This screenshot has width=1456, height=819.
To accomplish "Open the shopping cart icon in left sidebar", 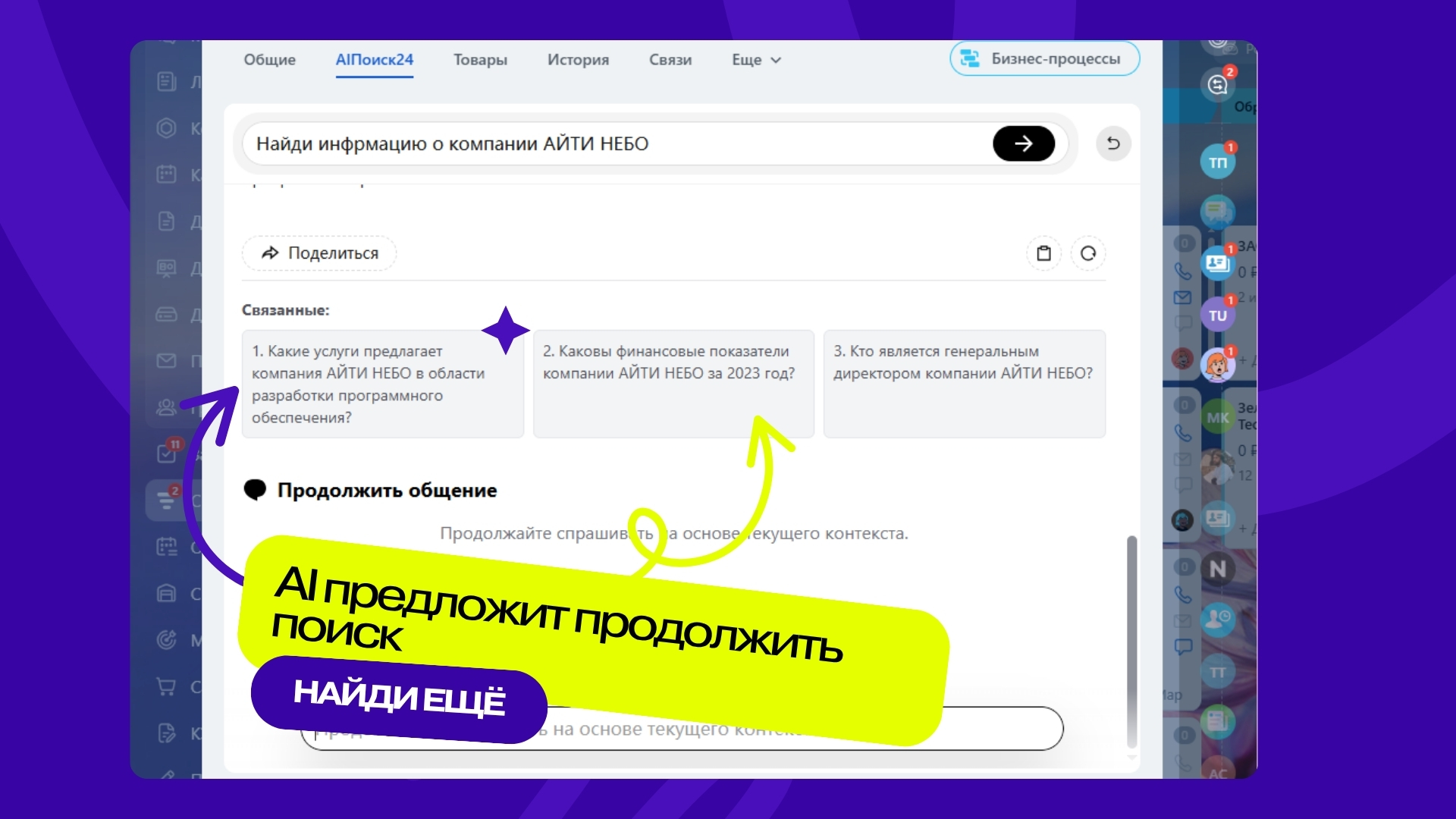I will tap(166, 687).
